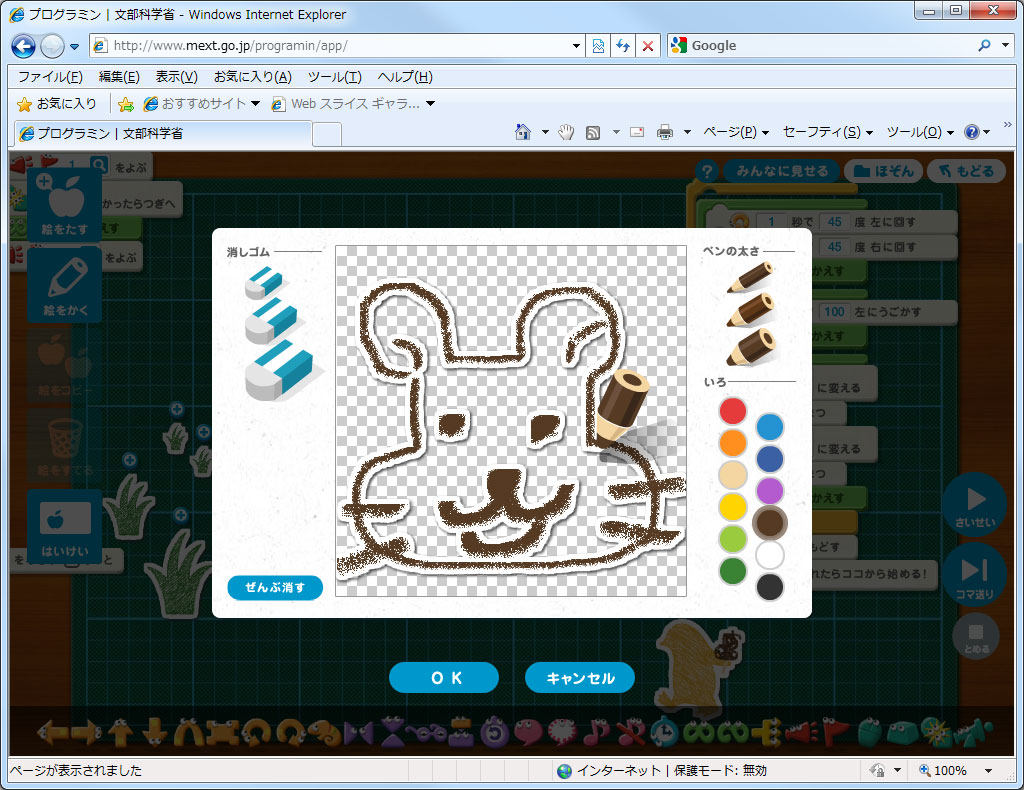Image resolution: width=1024 pixels, height=790 pixels.
Task: Select the プログラミン browser tab
Action: (x=163, y=133)
